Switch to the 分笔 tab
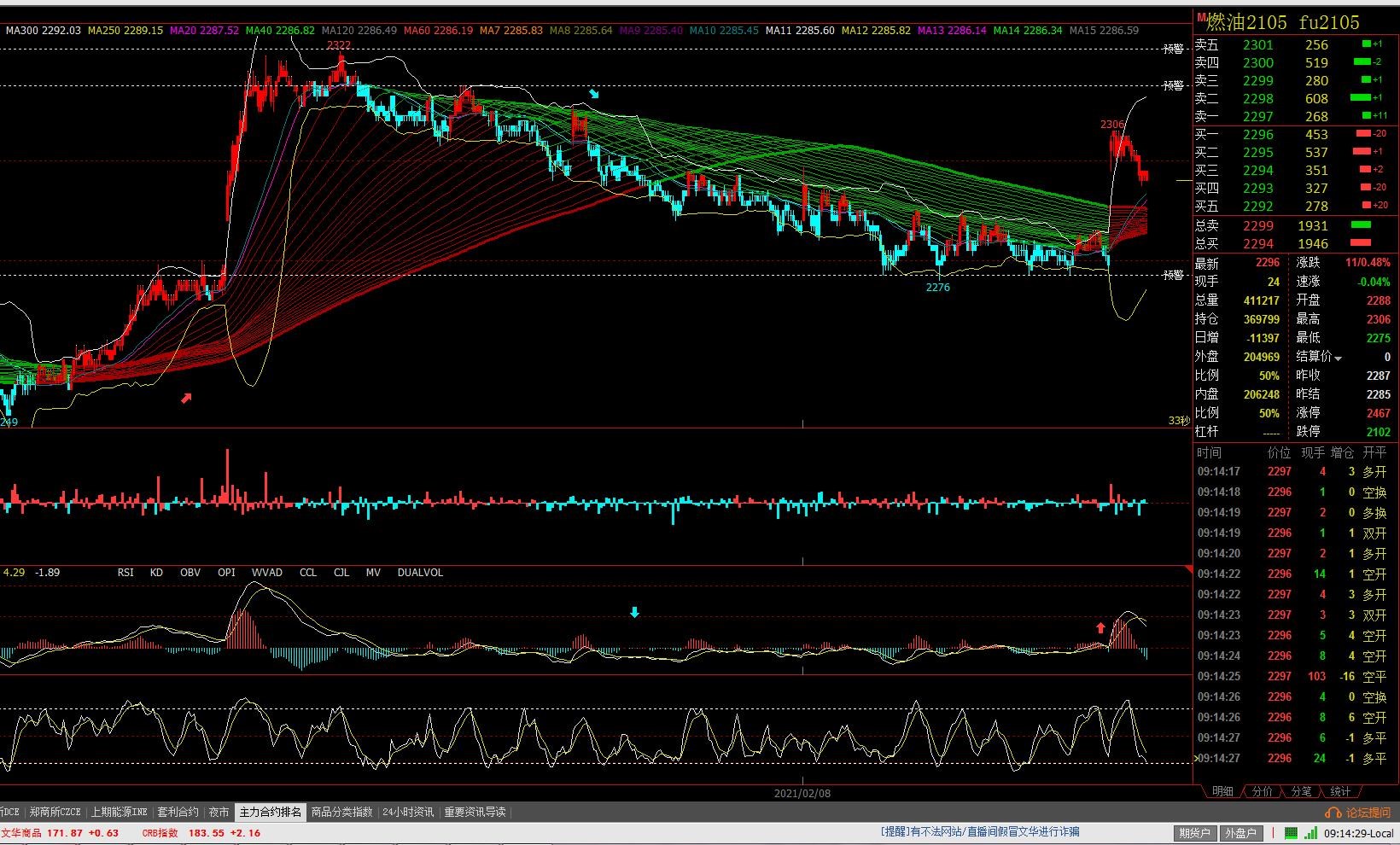Screen dimensions: 1400x845 1301,791
